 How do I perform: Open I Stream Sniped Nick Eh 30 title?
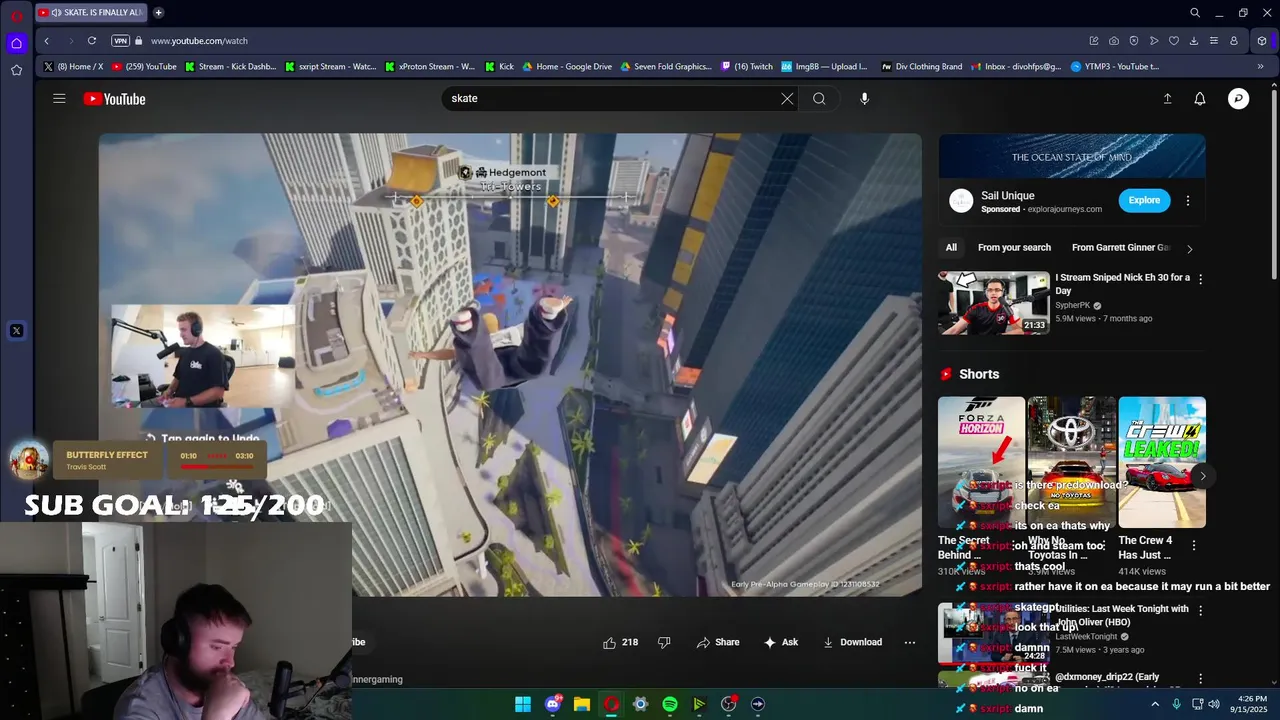(1122, 284)
